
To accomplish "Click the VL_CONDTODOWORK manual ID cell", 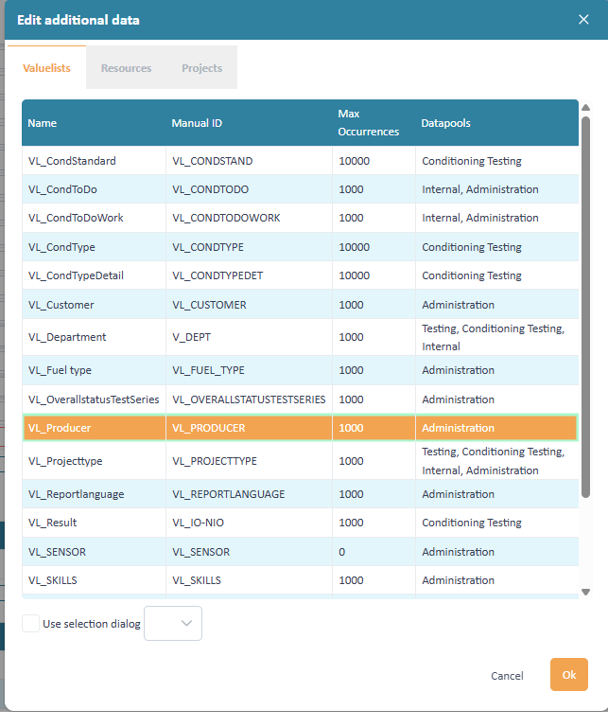I will pyautogui.click(x=249, y=218).
